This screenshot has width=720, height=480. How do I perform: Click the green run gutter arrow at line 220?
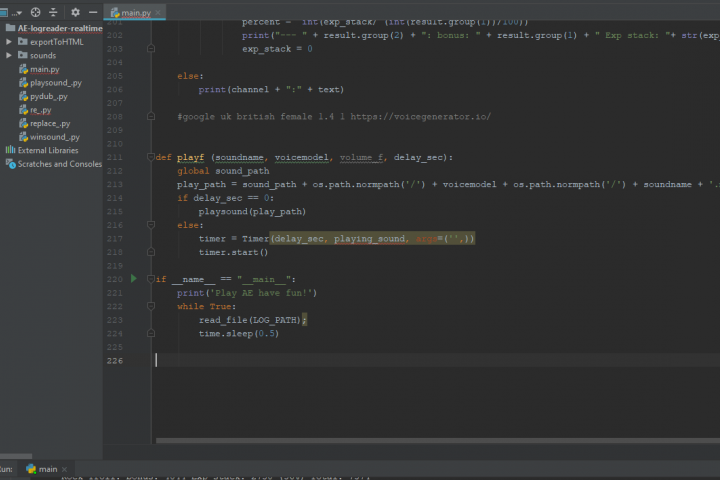[x=134, y=278]
